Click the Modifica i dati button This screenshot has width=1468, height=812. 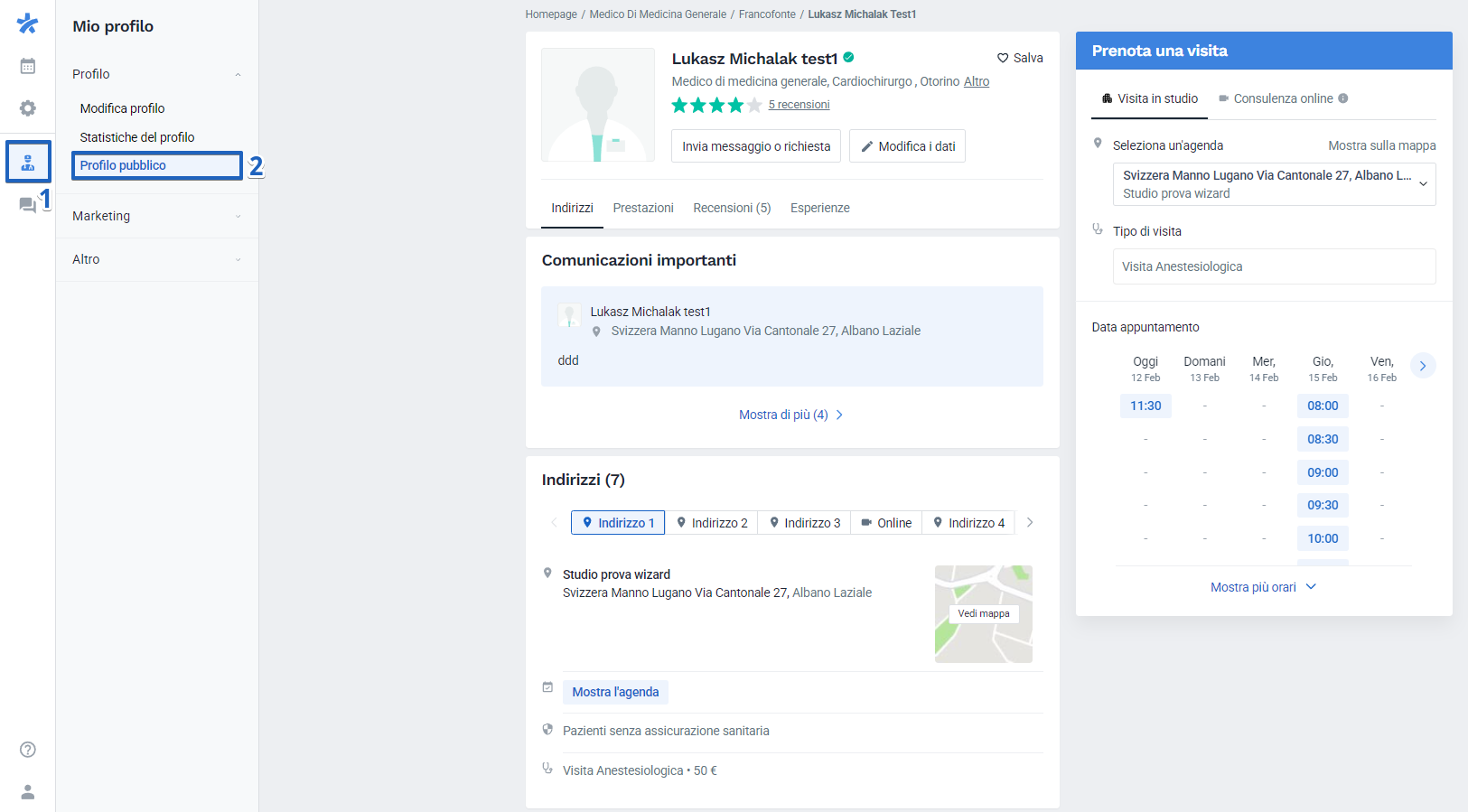907,146
